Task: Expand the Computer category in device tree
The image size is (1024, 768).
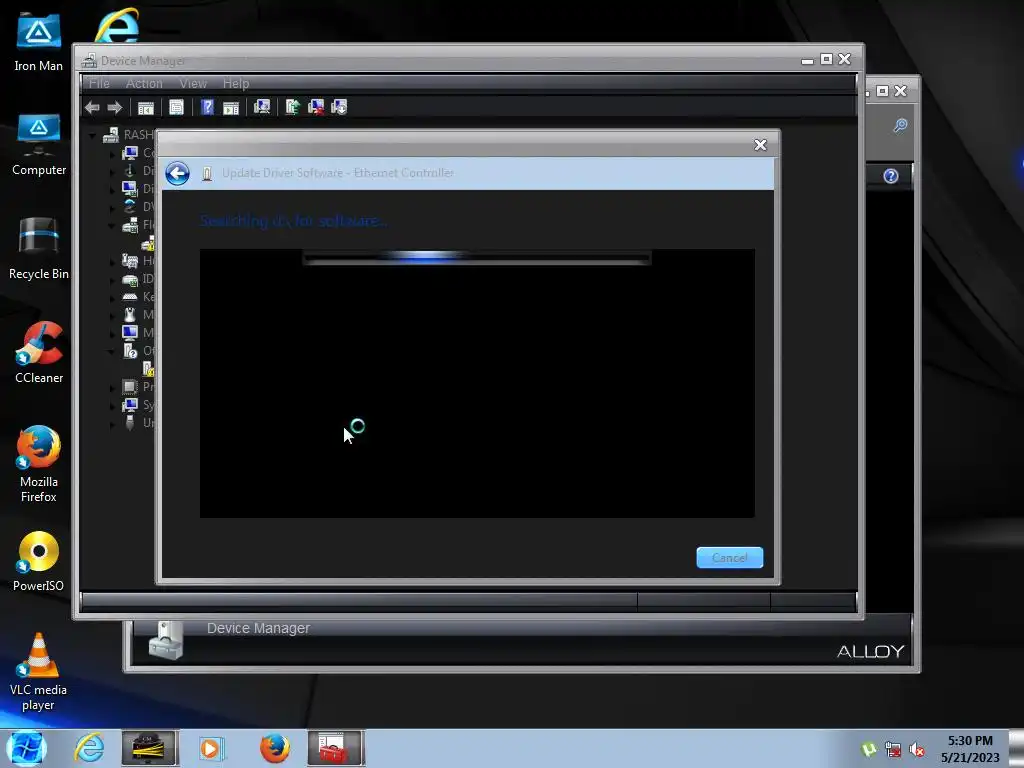Action: point(112,153)
